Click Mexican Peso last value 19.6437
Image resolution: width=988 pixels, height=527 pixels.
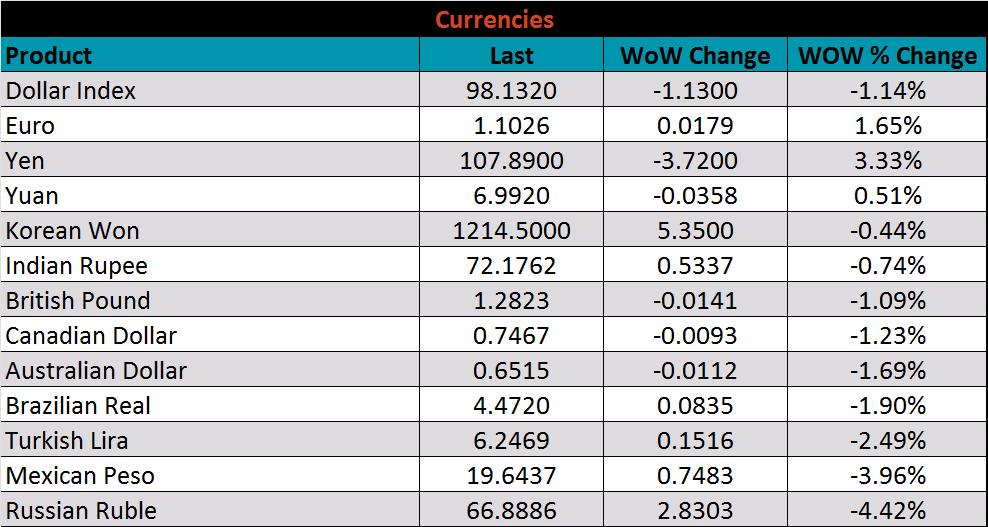[511, 476]
